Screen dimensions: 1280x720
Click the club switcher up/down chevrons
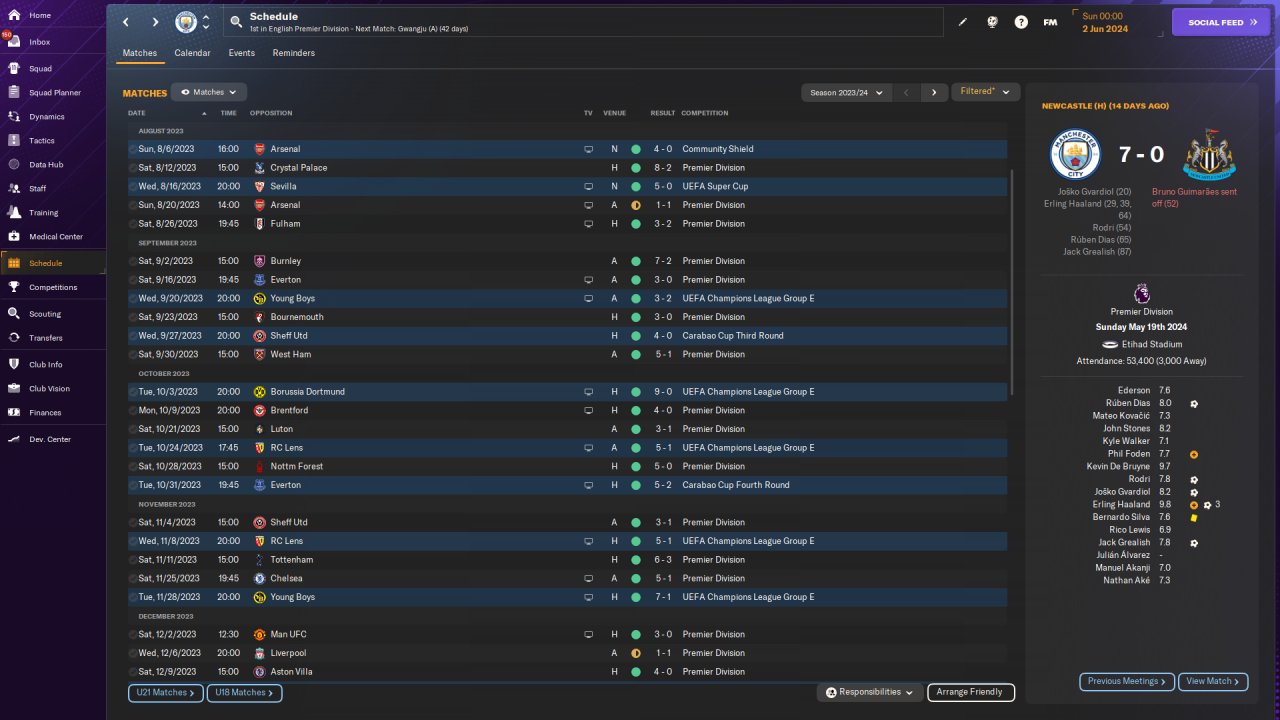pos(206,22)
